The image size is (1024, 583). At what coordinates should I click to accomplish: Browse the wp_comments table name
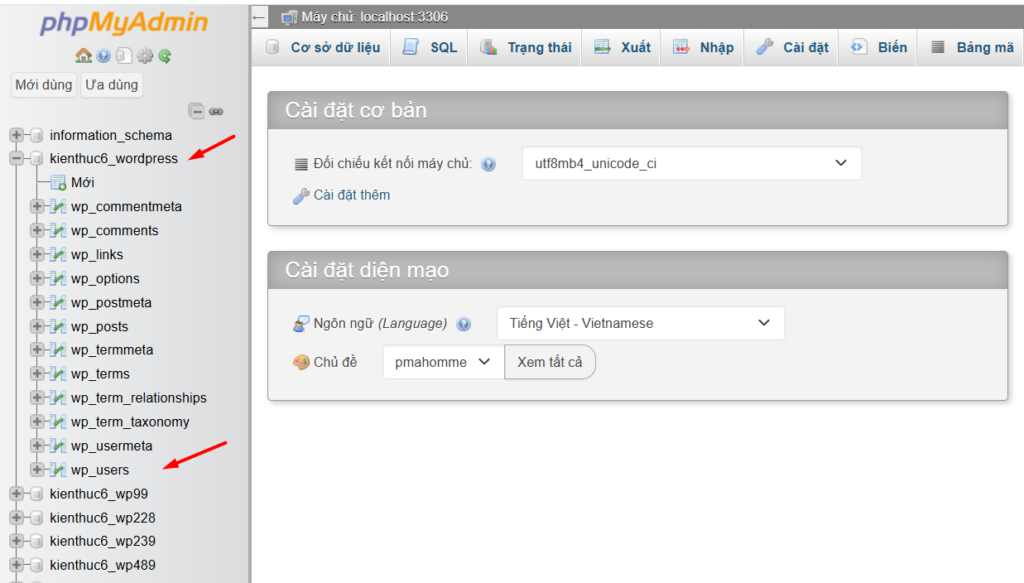[114, 231]
